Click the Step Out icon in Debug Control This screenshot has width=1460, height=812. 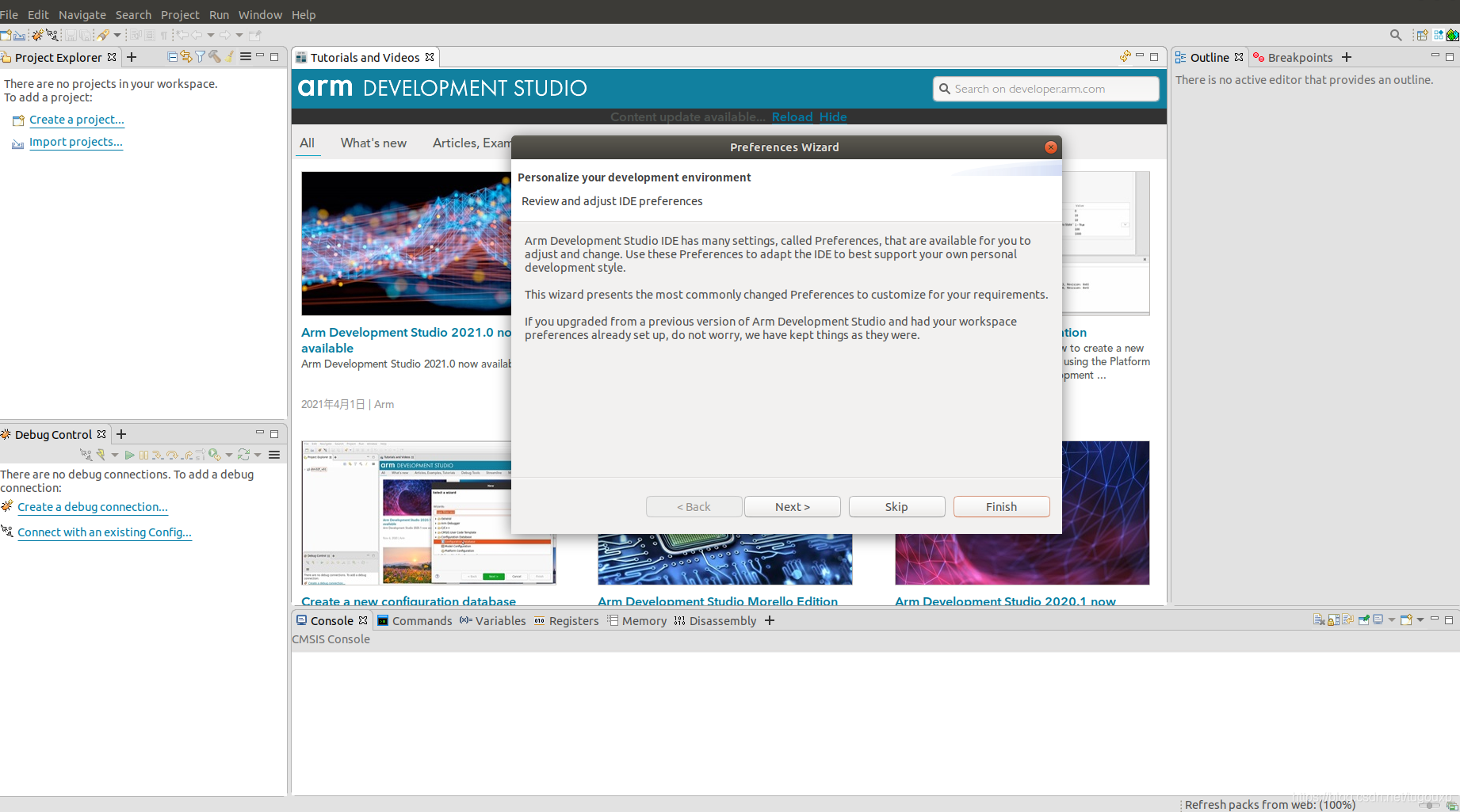coord(187,455)
